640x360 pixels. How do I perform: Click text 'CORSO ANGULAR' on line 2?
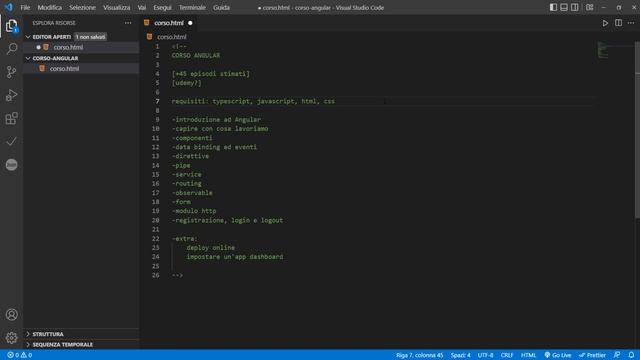coord(196,56)
